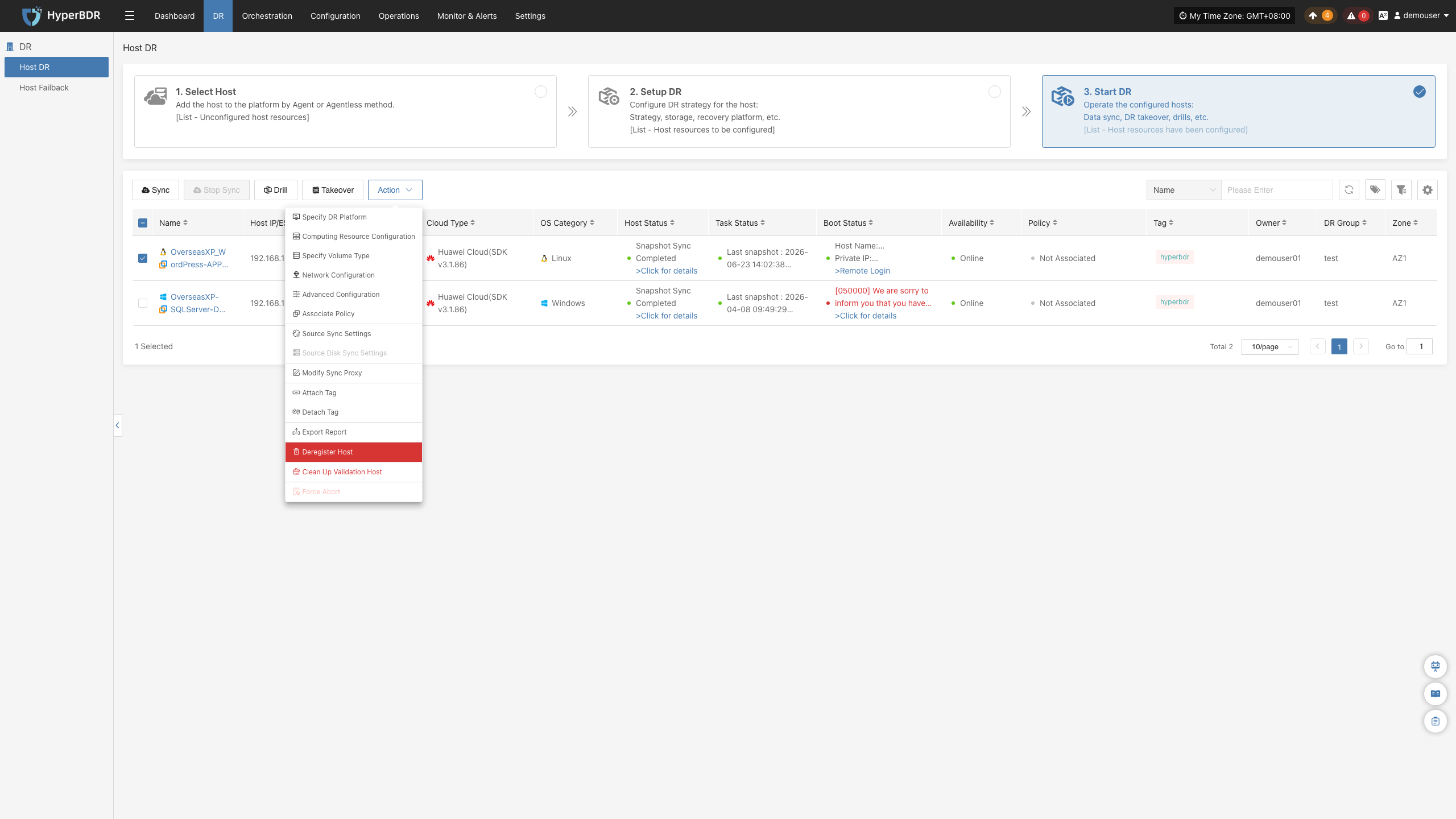This screenshot has width=1456, height=819.
Task: Open the alert warning triangle icon
Action: pos(1351,16)
